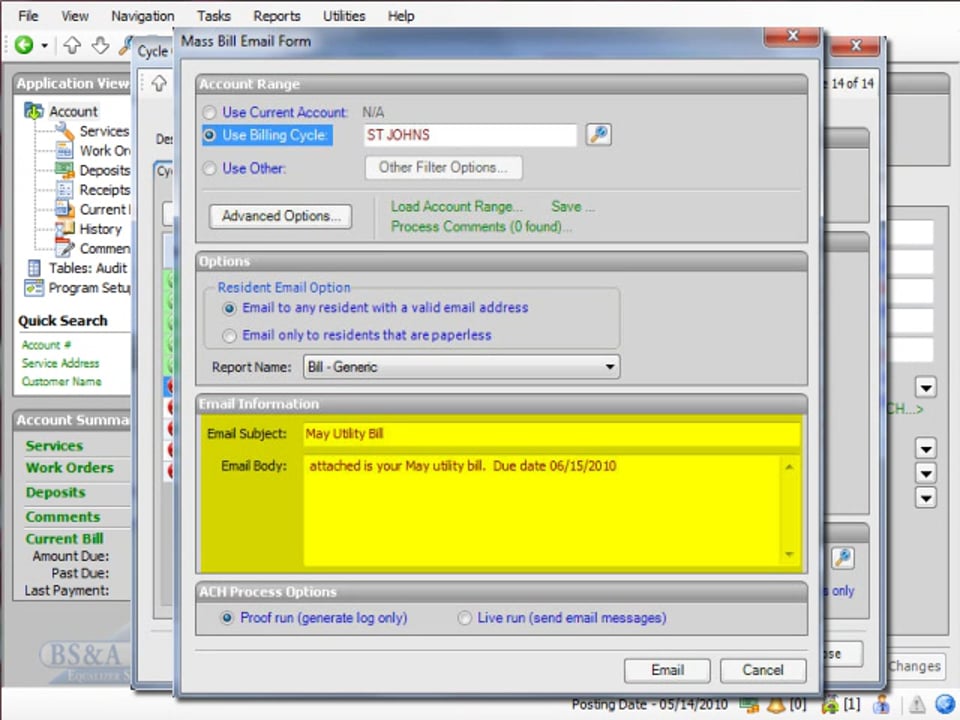Click the globe icon in status bar
This screenshot has height=720, width=960.
coord(945,705)
